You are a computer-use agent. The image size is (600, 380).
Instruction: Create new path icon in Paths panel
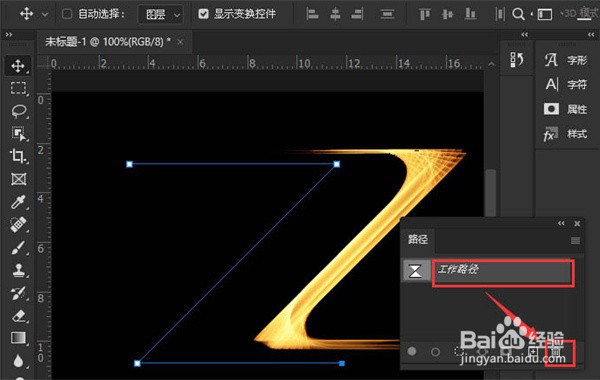(x=533, y=351)
